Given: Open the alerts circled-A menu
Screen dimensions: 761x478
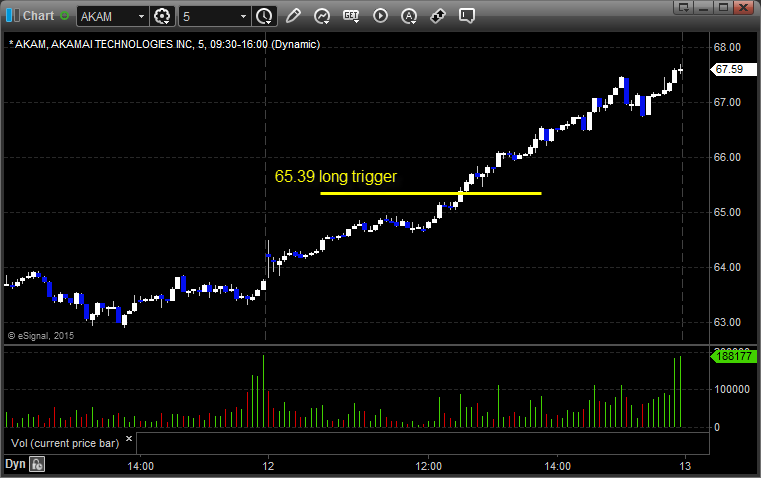Looking at the screenshot, I should pyautogui.click(x=409, y=16).
